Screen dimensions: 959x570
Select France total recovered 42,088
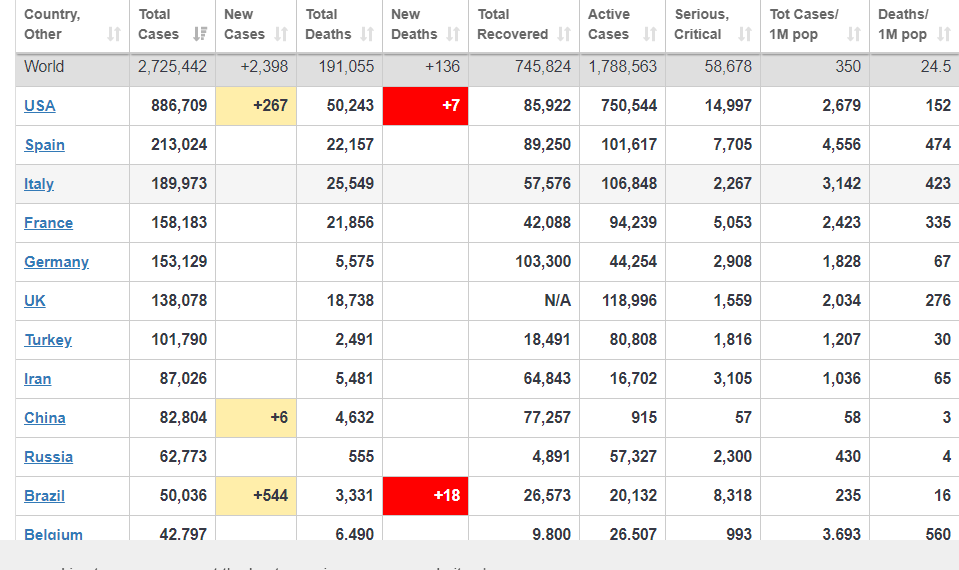547,223
